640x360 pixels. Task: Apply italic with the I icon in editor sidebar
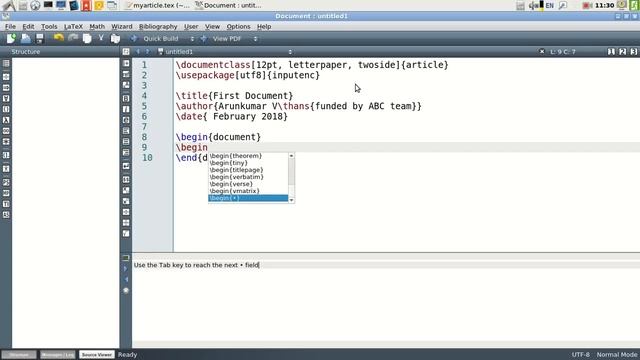tap(126, 109)
